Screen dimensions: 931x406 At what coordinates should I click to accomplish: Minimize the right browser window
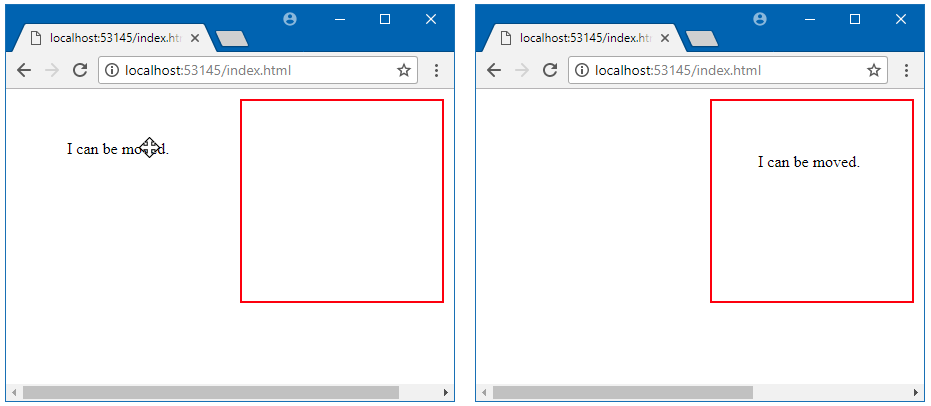pos(810,19)
